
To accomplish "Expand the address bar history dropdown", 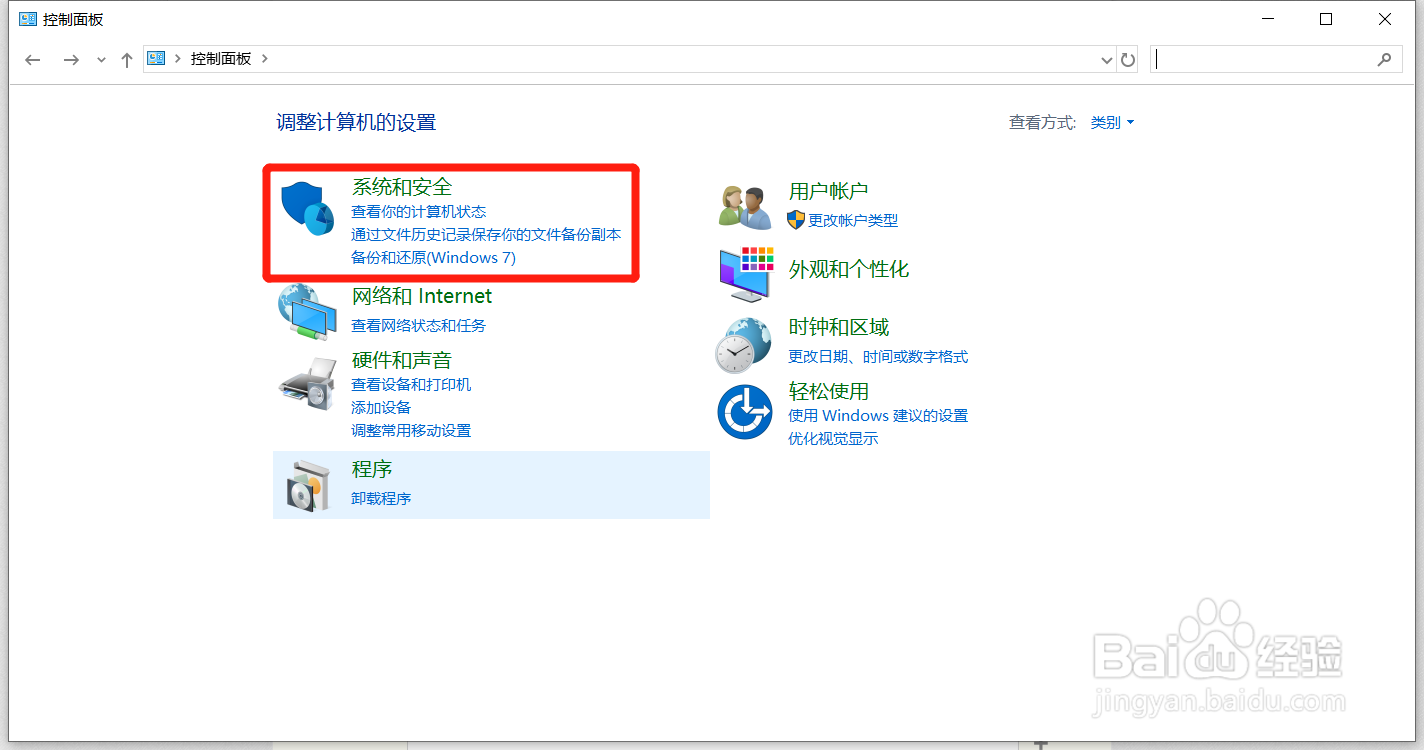I will click(1107, 60).
